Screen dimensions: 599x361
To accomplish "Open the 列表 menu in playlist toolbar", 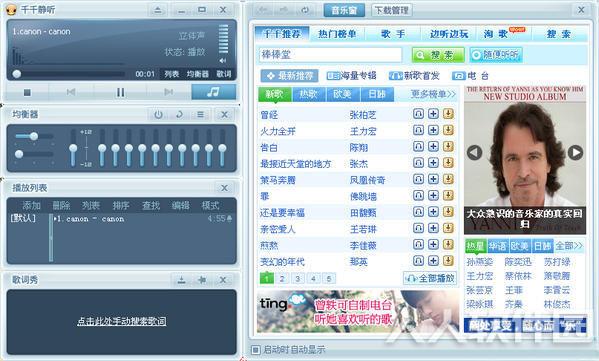I will click(91, 206).
